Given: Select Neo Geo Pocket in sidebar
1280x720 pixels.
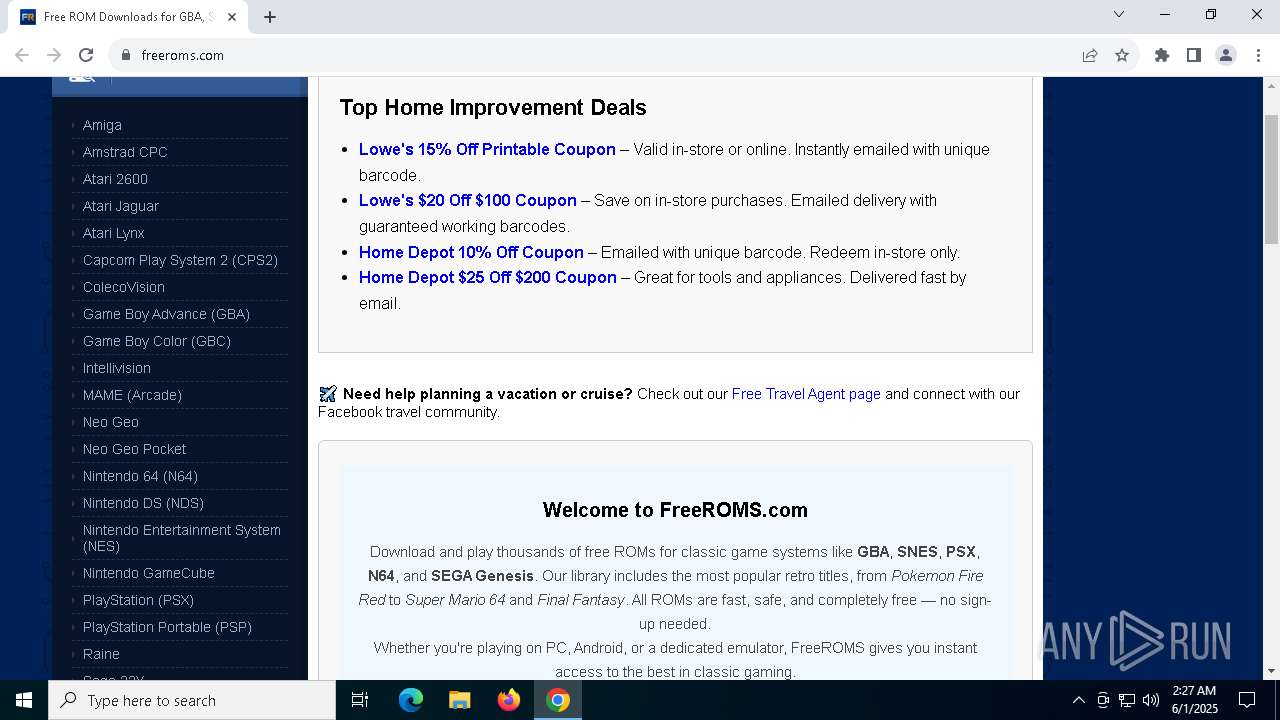Looking at the screenshot, I should (134, 449).
